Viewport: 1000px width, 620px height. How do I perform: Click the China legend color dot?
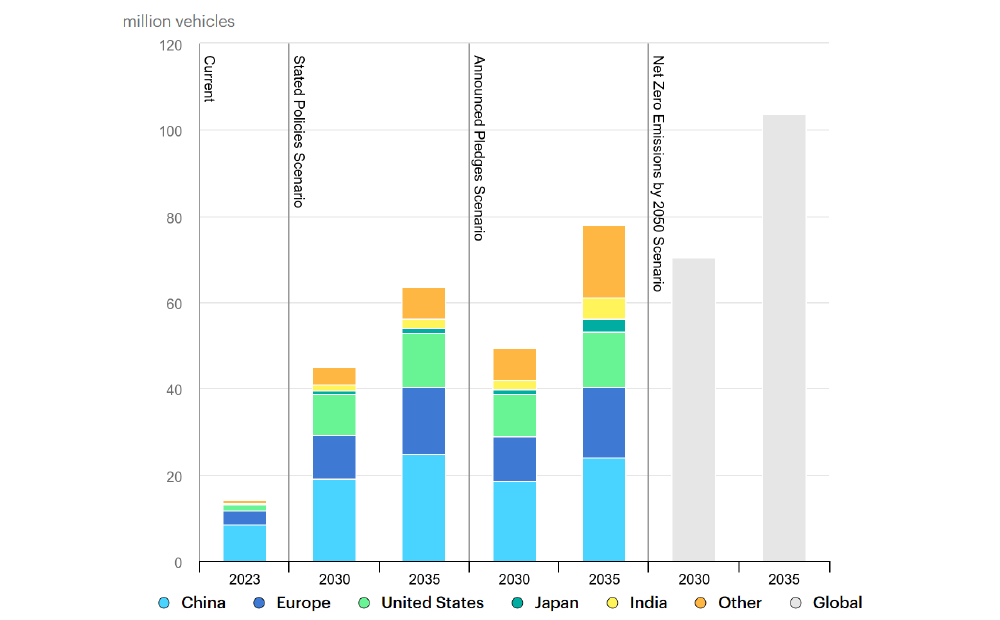pos(164,603)
